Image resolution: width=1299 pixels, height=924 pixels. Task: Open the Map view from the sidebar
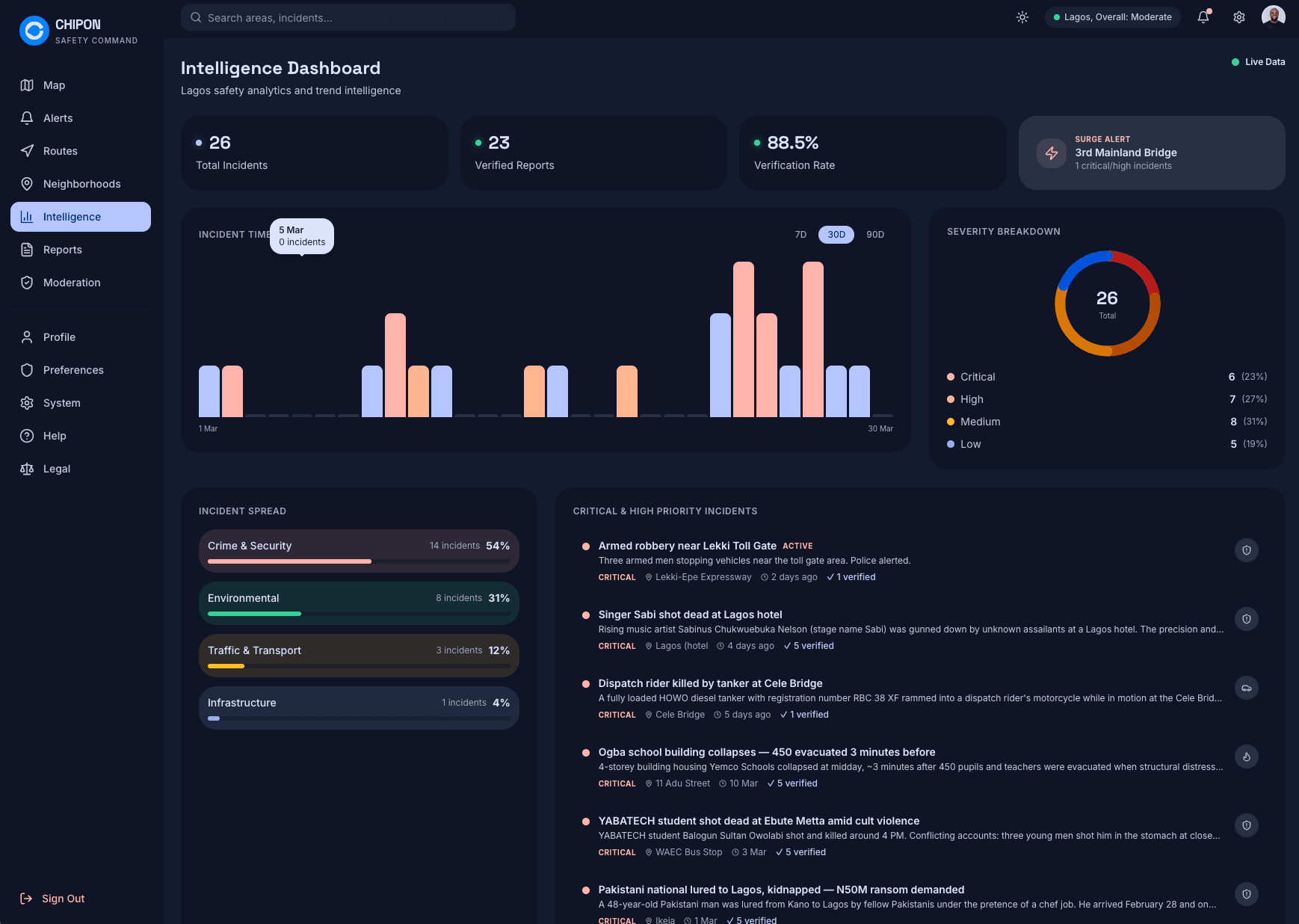(x=53, y=85)
